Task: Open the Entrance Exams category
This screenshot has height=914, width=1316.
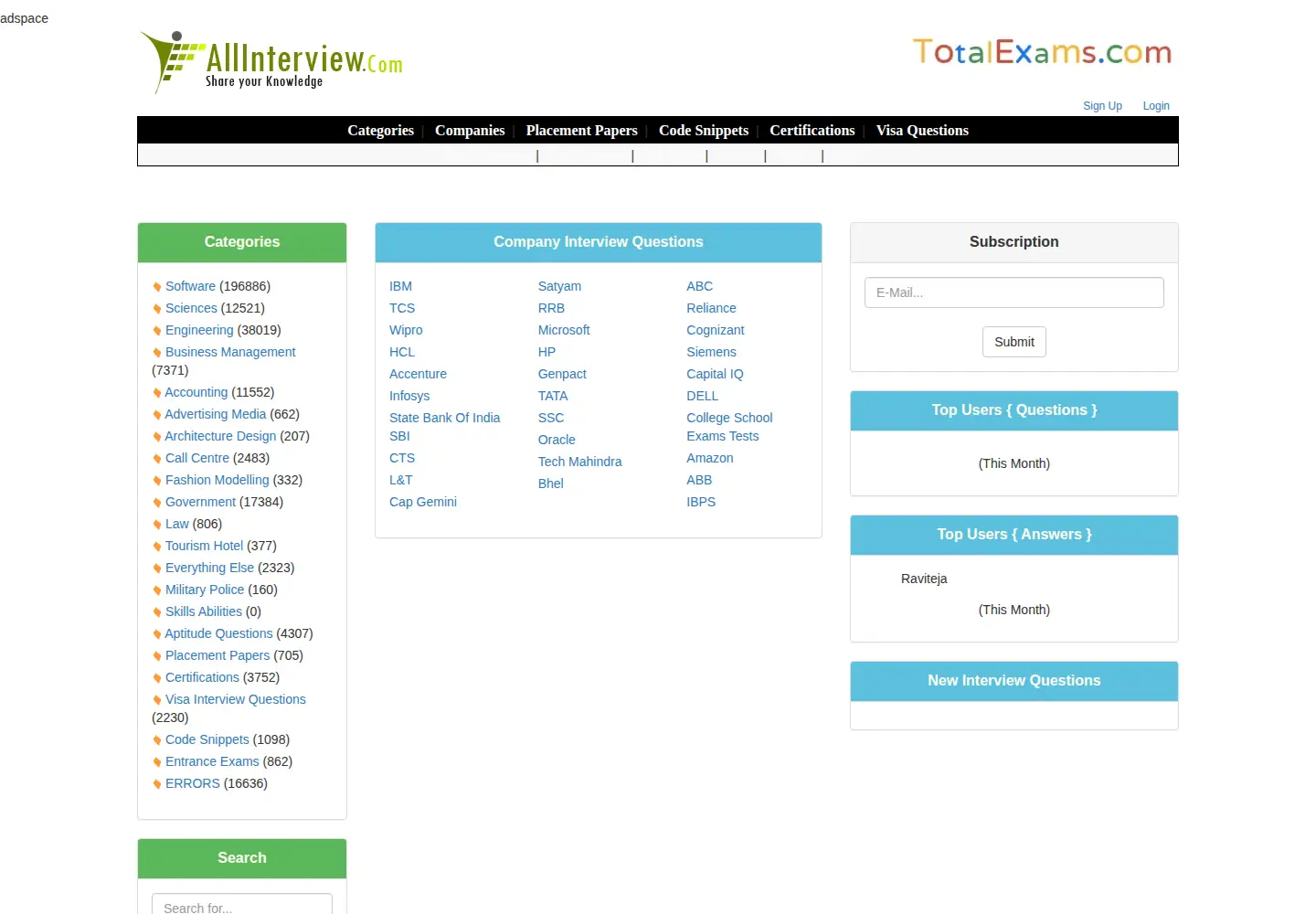Action: (212, 761)
